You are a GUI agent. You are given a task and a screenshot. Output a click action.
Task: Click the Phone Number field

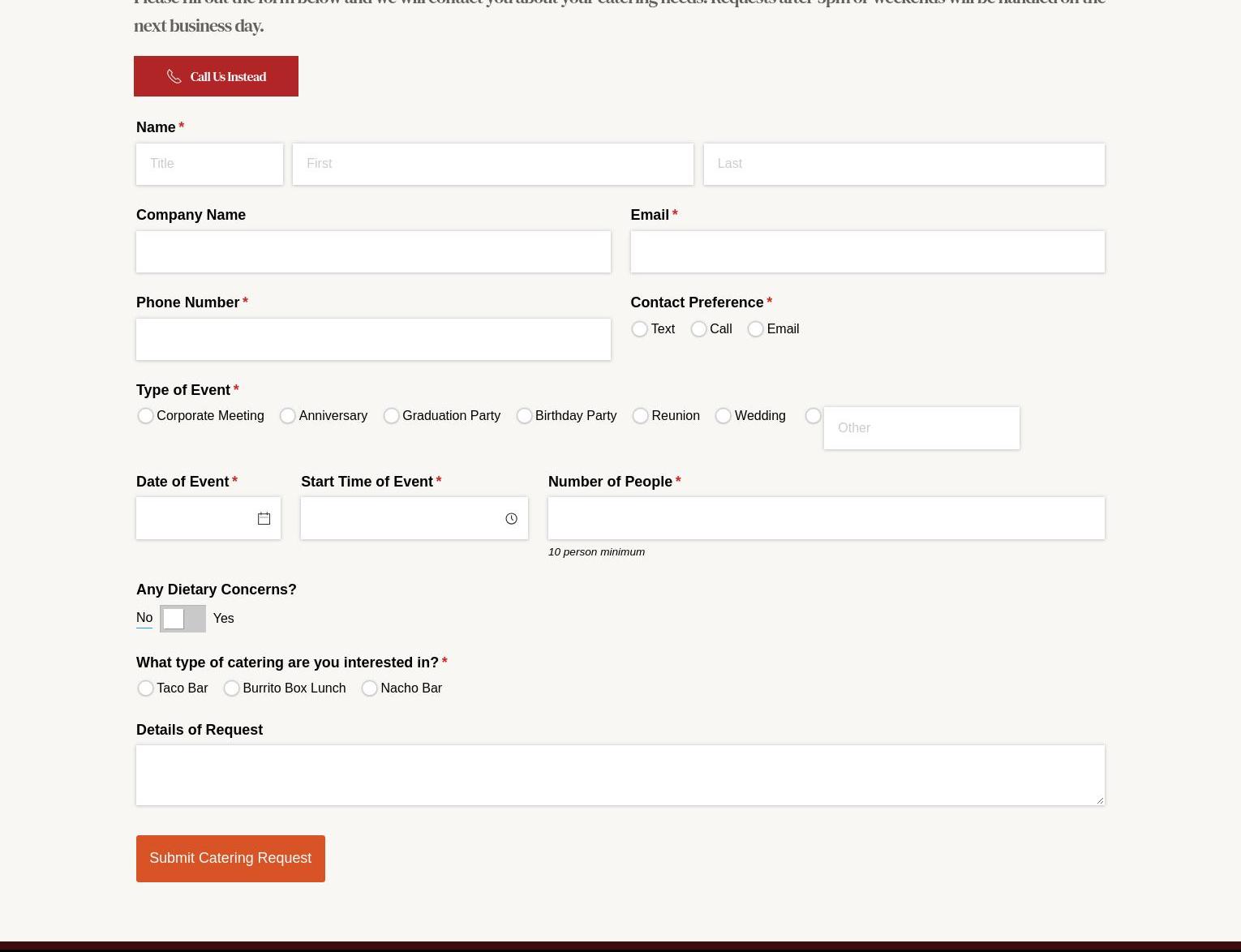373,339
